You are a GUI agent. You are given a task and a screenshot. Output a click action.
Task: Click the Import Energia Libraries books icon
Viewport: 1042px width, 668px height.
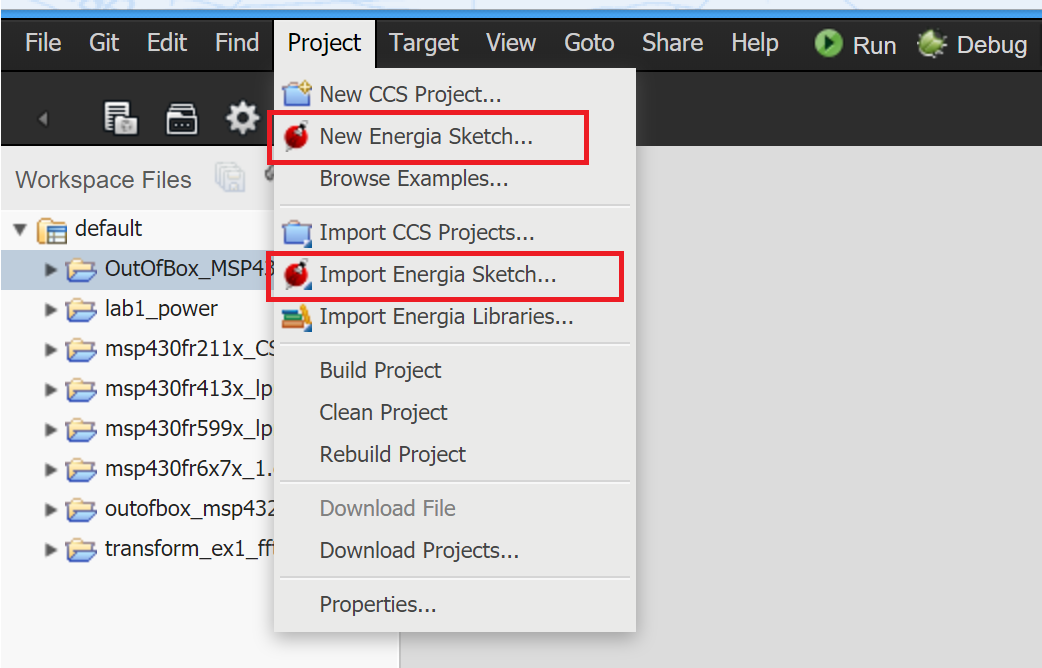click(296, 318)
